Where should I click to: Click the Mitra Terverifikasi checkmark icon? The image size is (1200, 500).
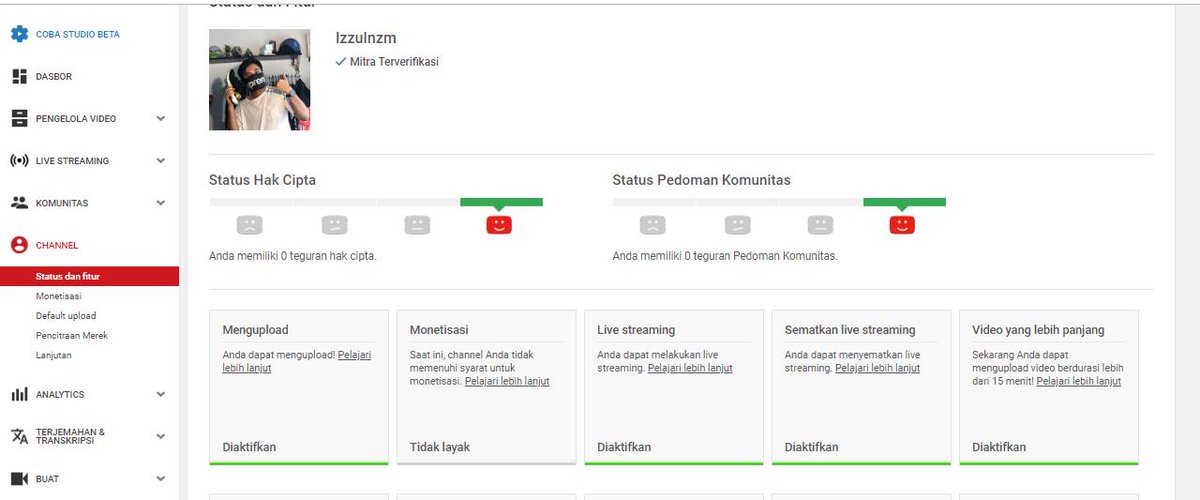(341, 62)
